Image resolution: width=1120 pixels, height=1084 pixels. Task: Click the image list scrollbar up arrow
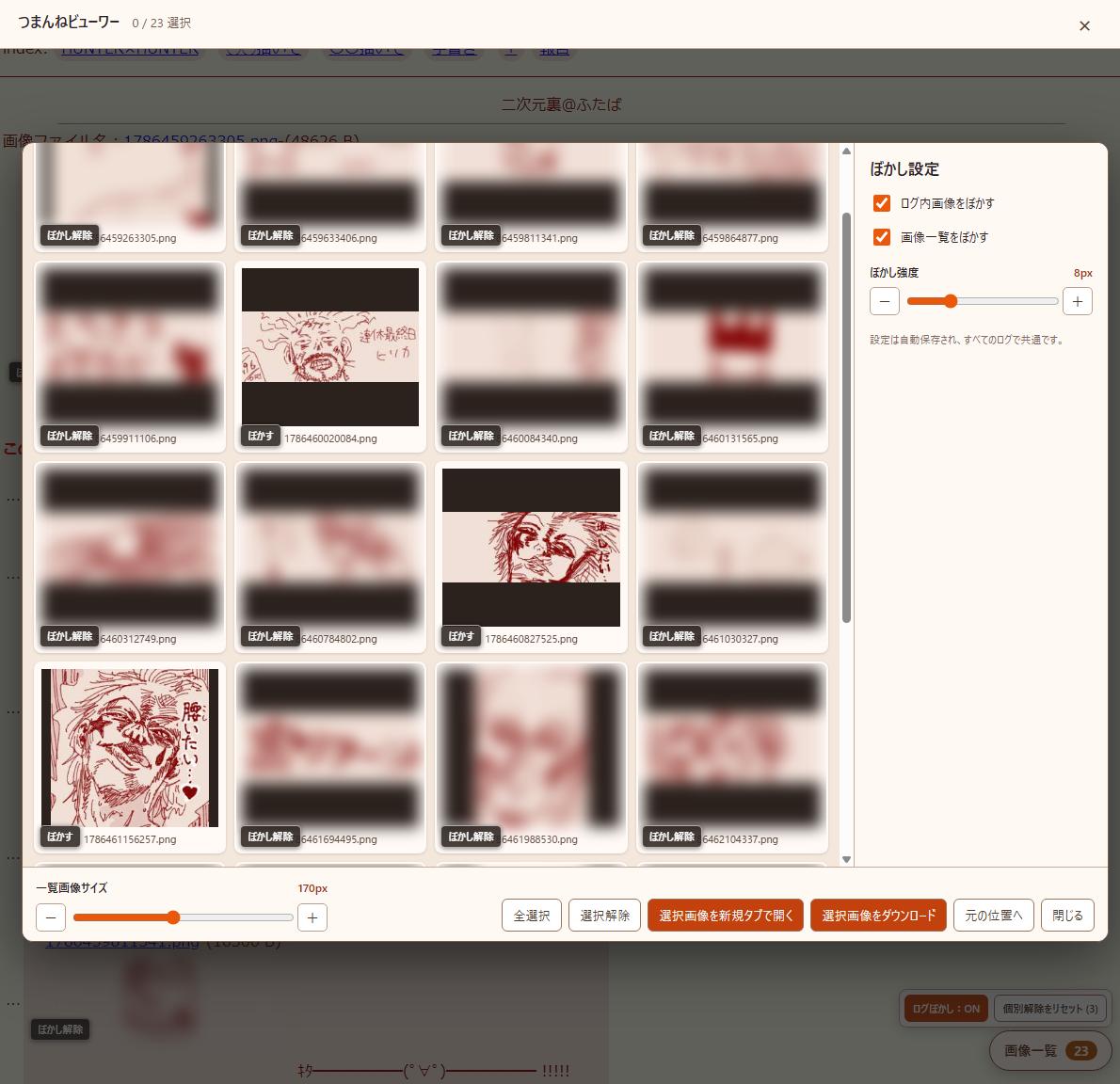click(x=846, y=151)
